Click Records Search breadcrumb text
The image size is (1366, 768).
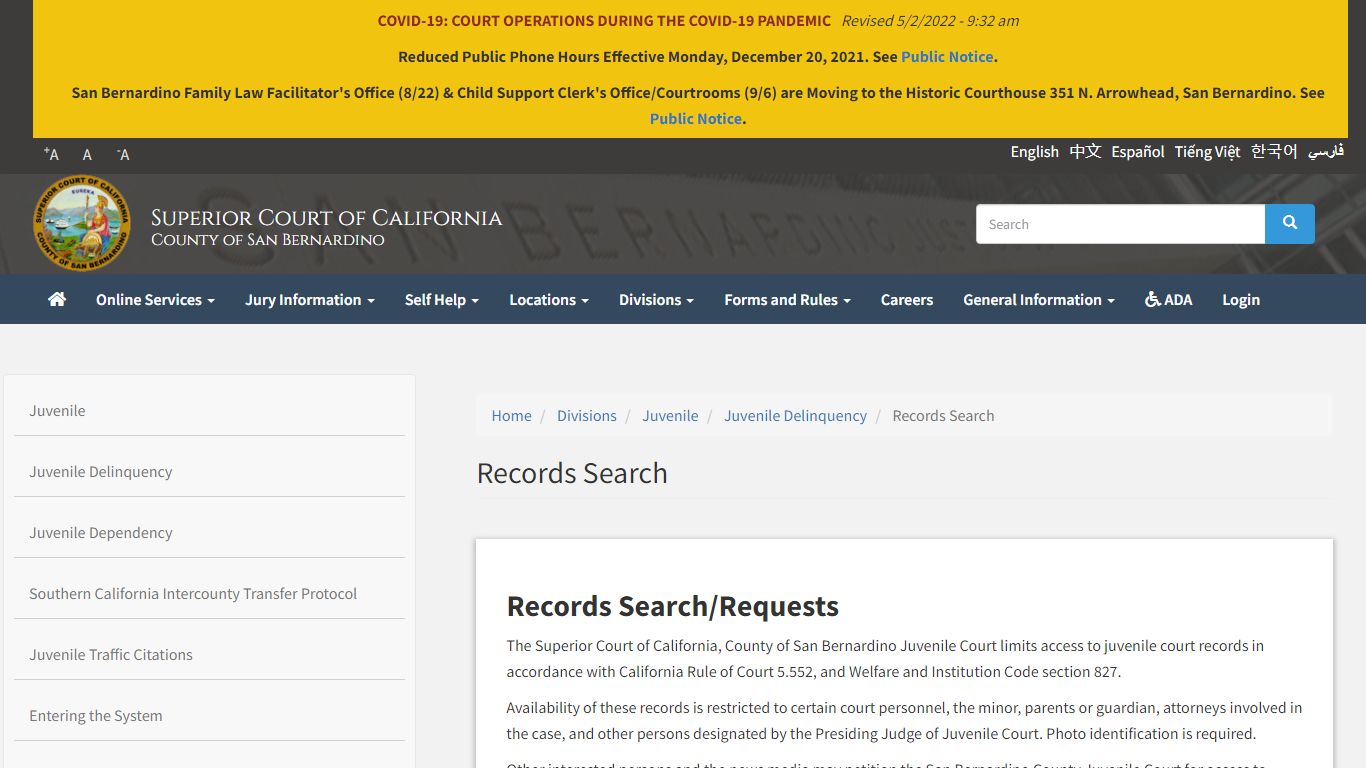point(943,416)
